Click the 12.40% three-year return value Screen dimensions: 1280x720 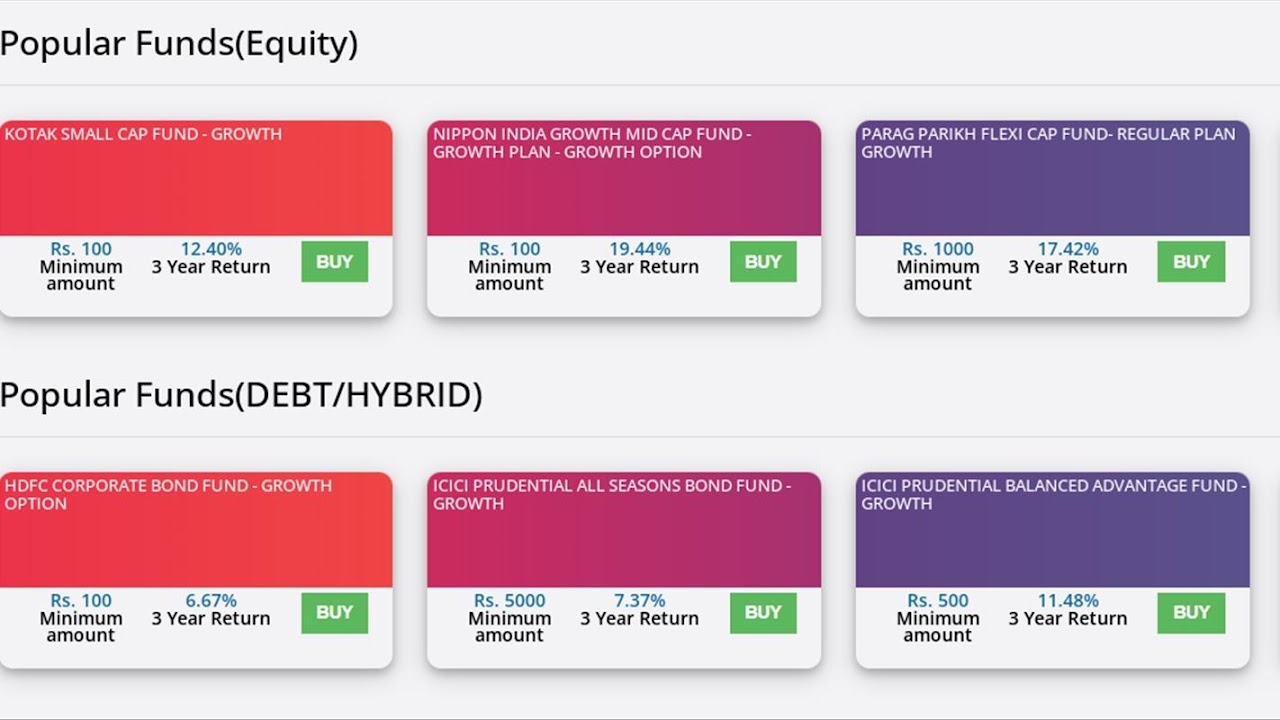point(211,249)
